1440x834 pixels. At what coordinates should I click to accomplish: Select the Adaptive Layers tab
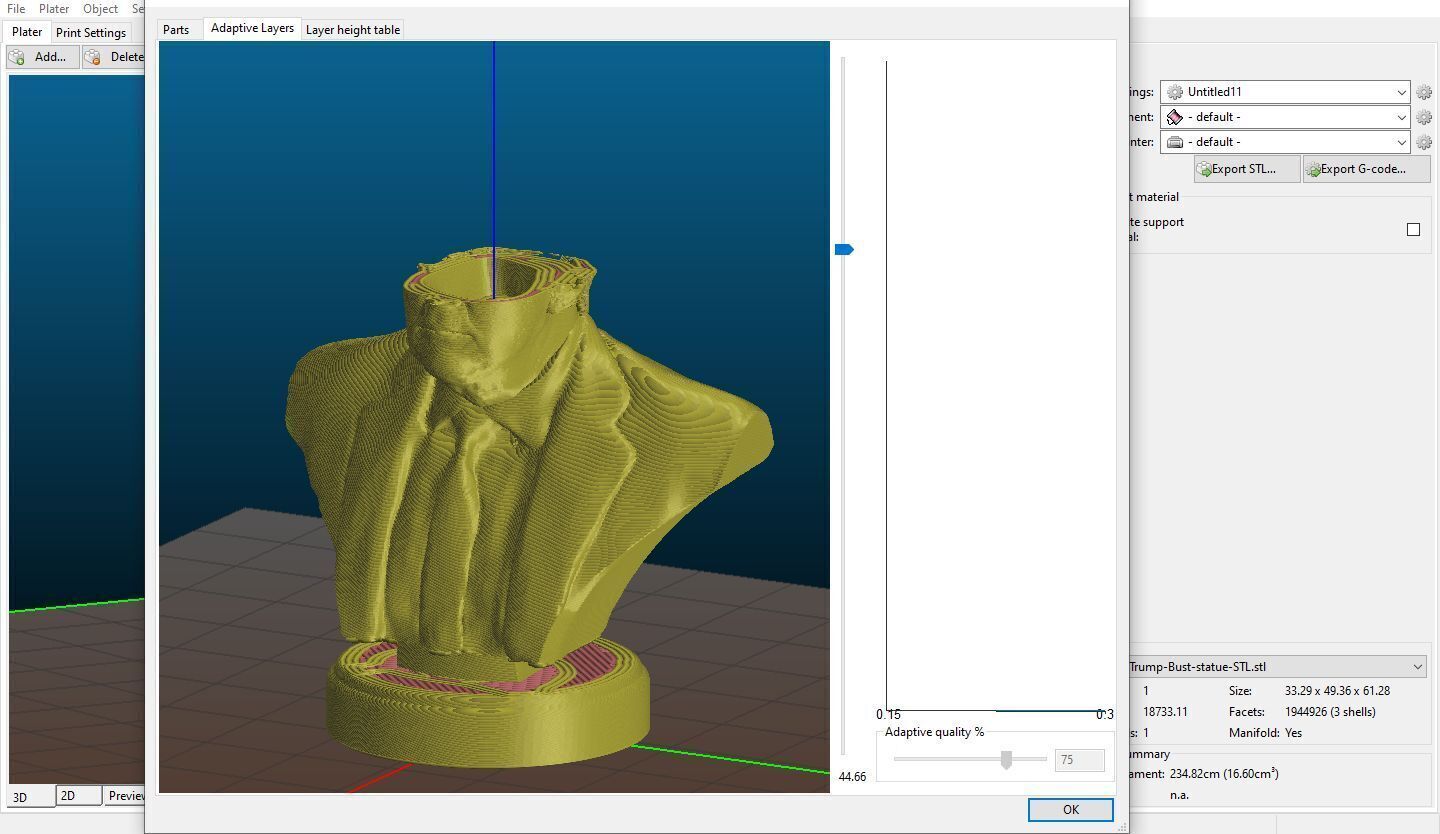252,28
